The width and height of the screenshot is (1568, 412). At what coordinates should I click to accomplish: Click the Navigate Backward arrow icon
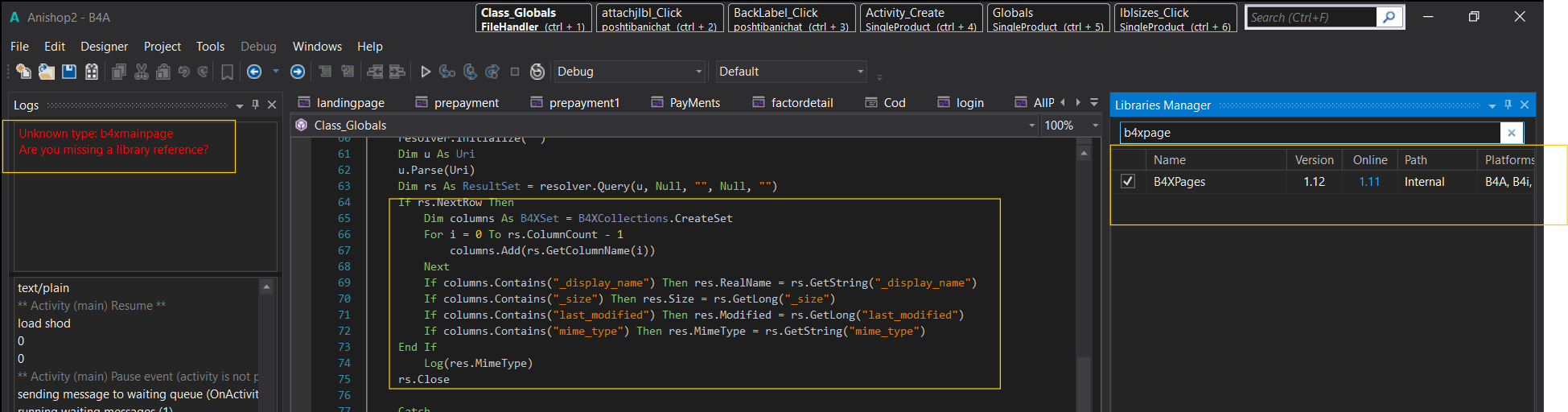(254, 72)
